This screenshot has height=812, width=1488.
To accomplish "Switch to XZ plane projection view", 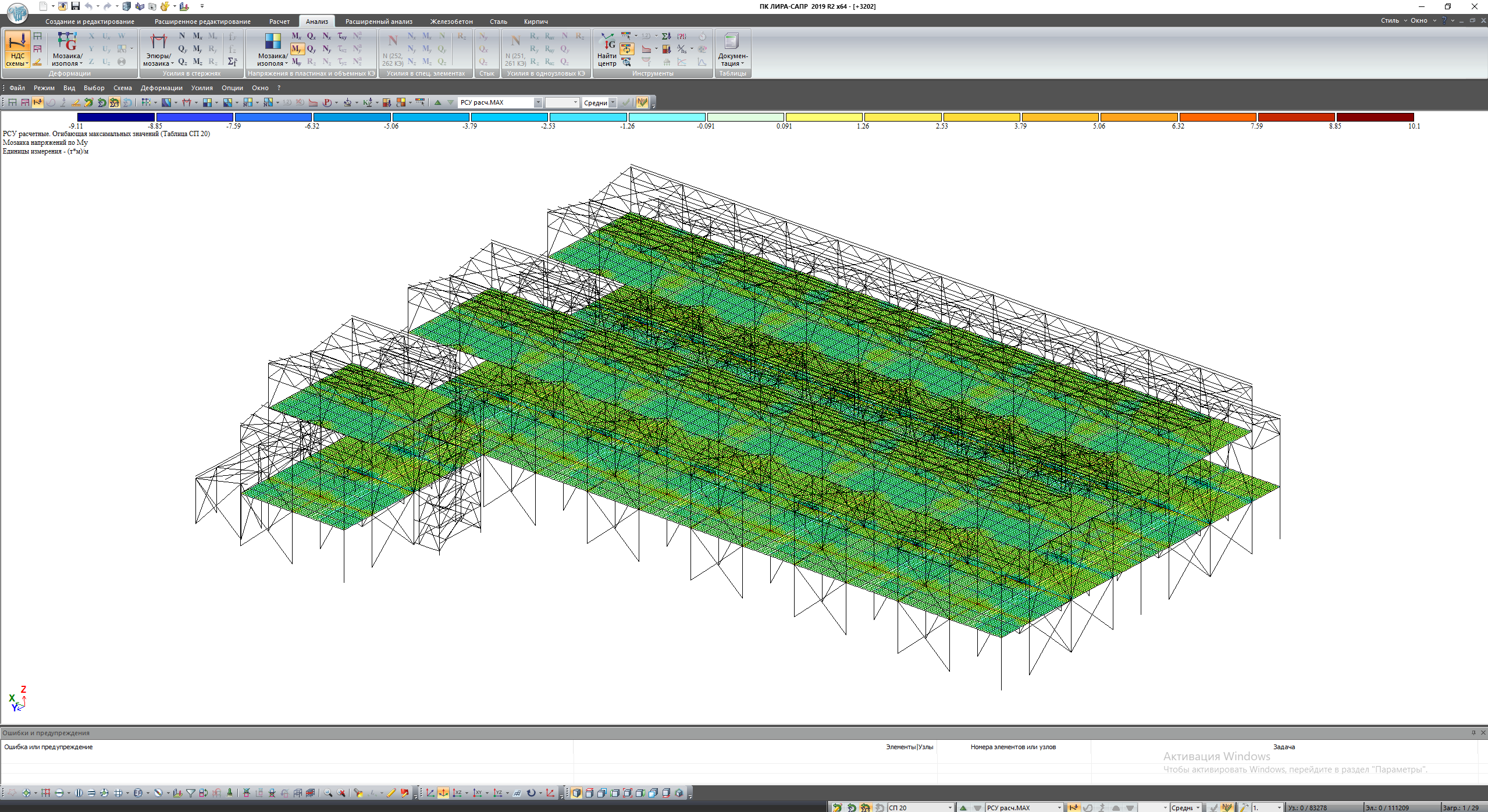I will (458, 793).
